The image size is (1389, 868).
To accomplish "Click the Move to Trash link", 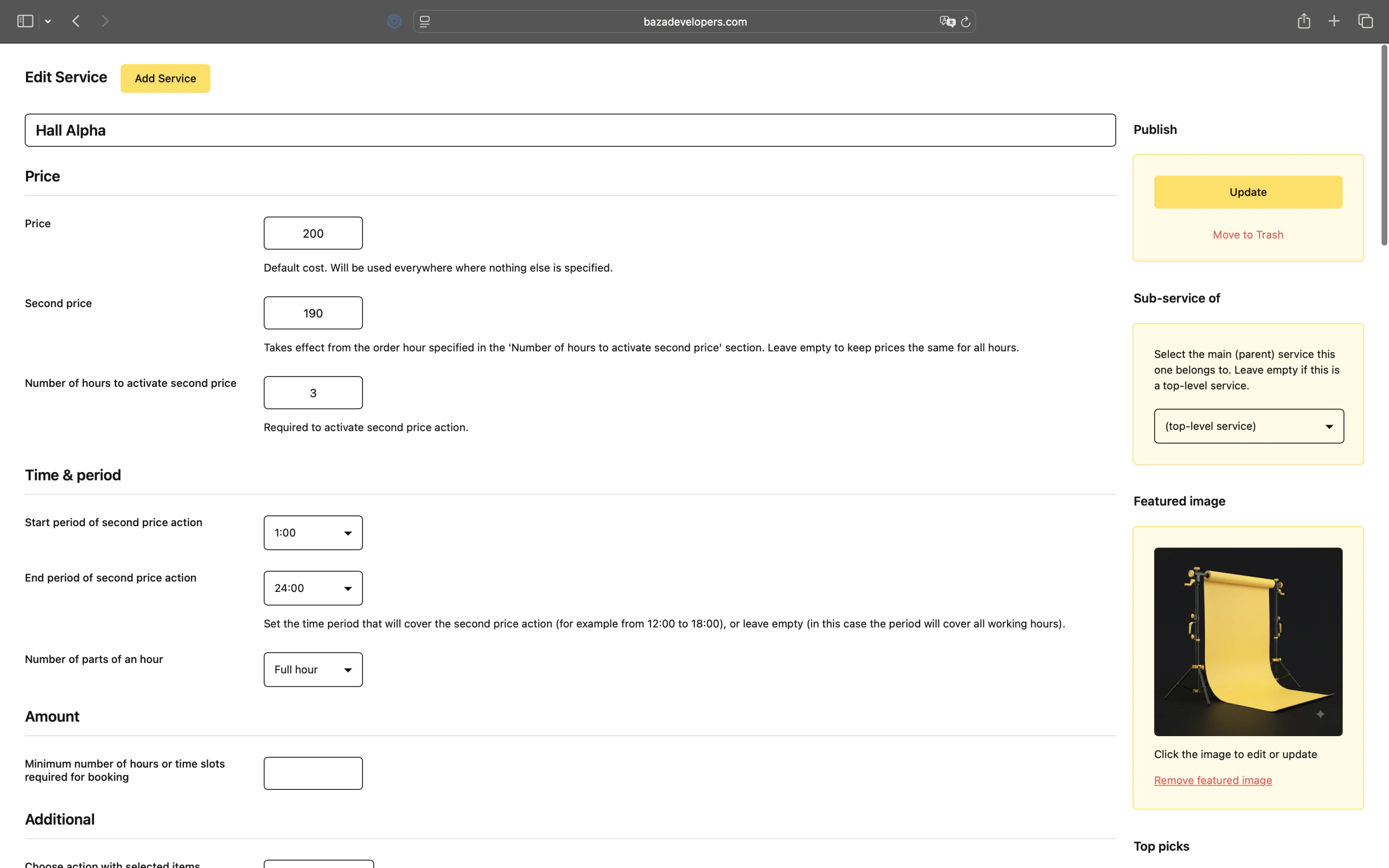I will click(x=1248, y=234).
